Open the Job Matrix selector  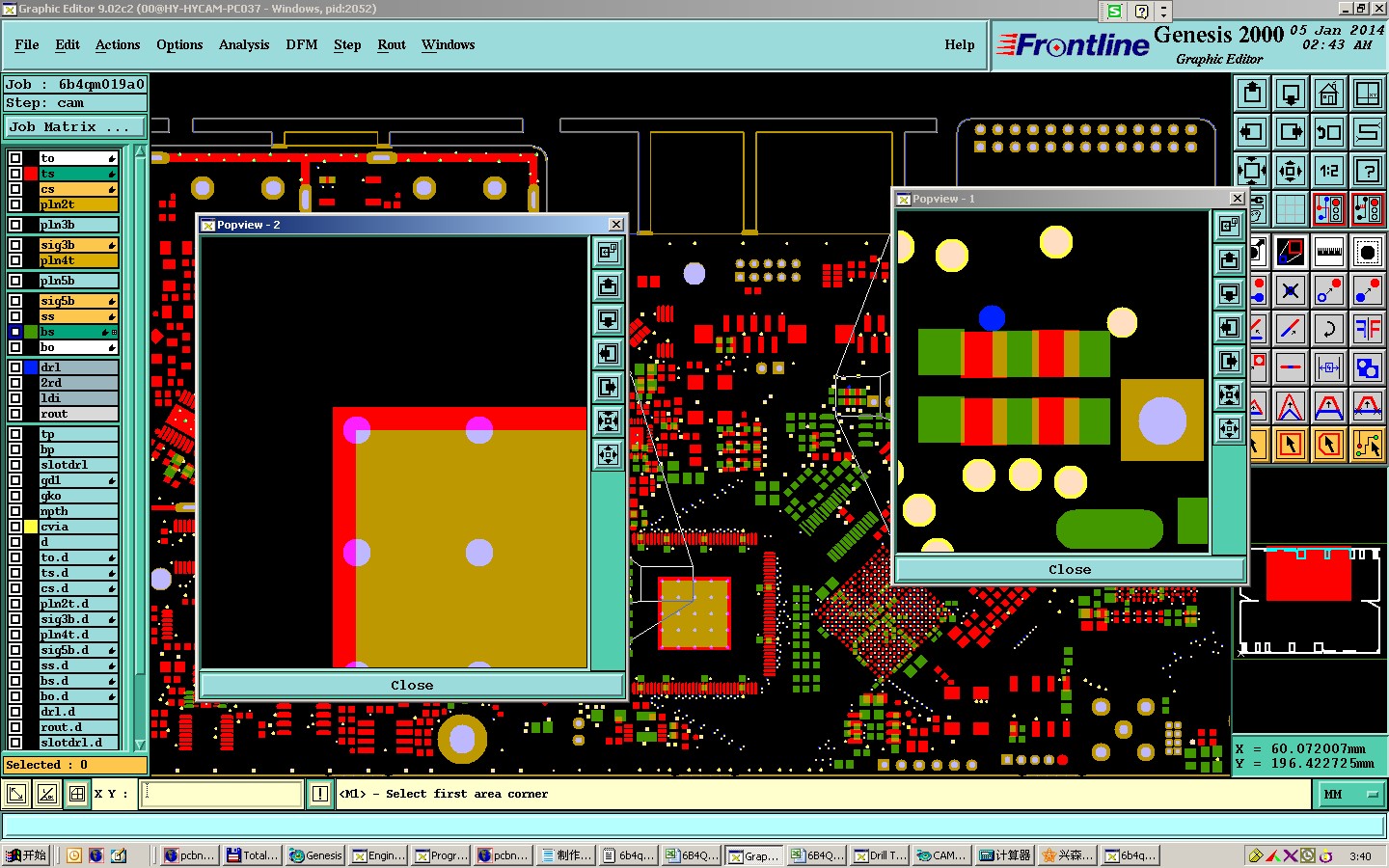point(74,127)
